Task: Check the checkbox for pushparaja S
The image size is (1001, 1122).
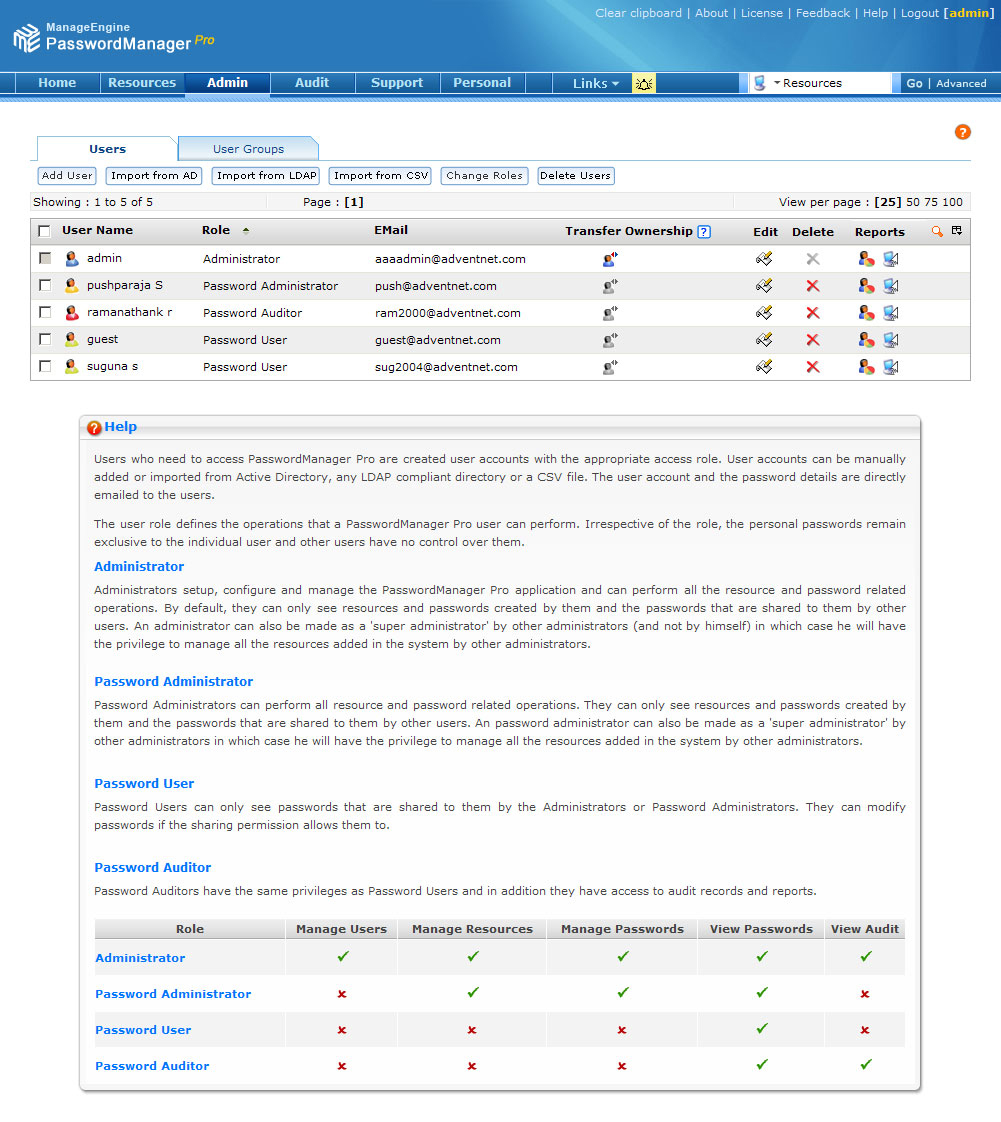Action: tap(45, 286)
